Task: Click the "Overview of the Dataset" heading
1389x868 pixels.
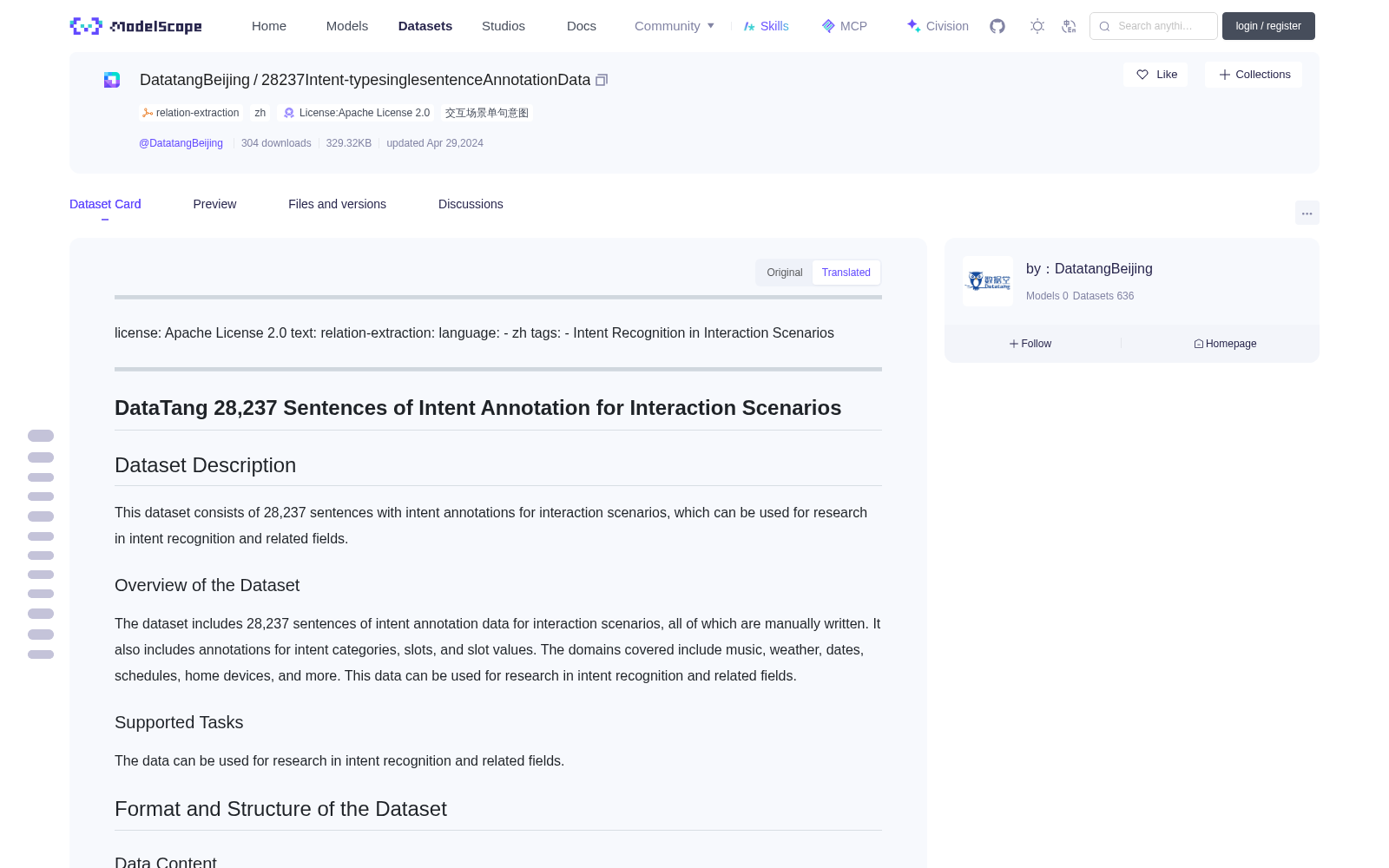Action: coord(207,585)
